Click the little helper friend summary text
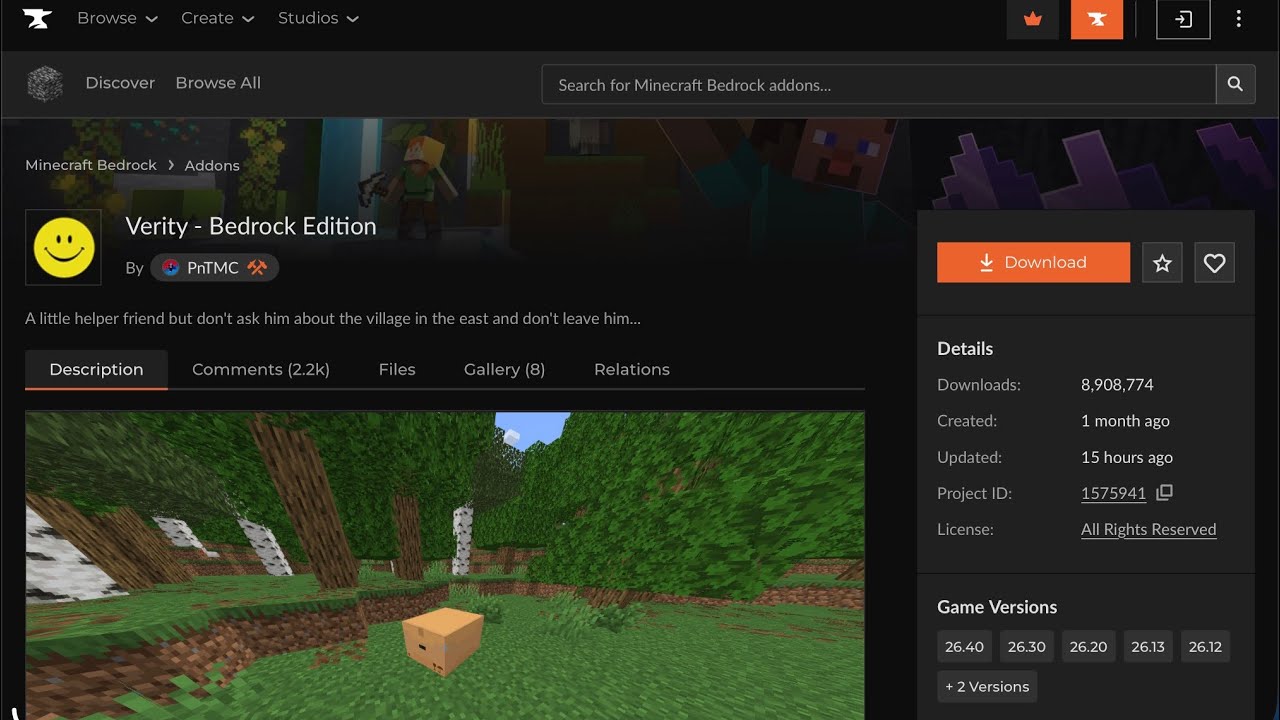 coord(333,319)
